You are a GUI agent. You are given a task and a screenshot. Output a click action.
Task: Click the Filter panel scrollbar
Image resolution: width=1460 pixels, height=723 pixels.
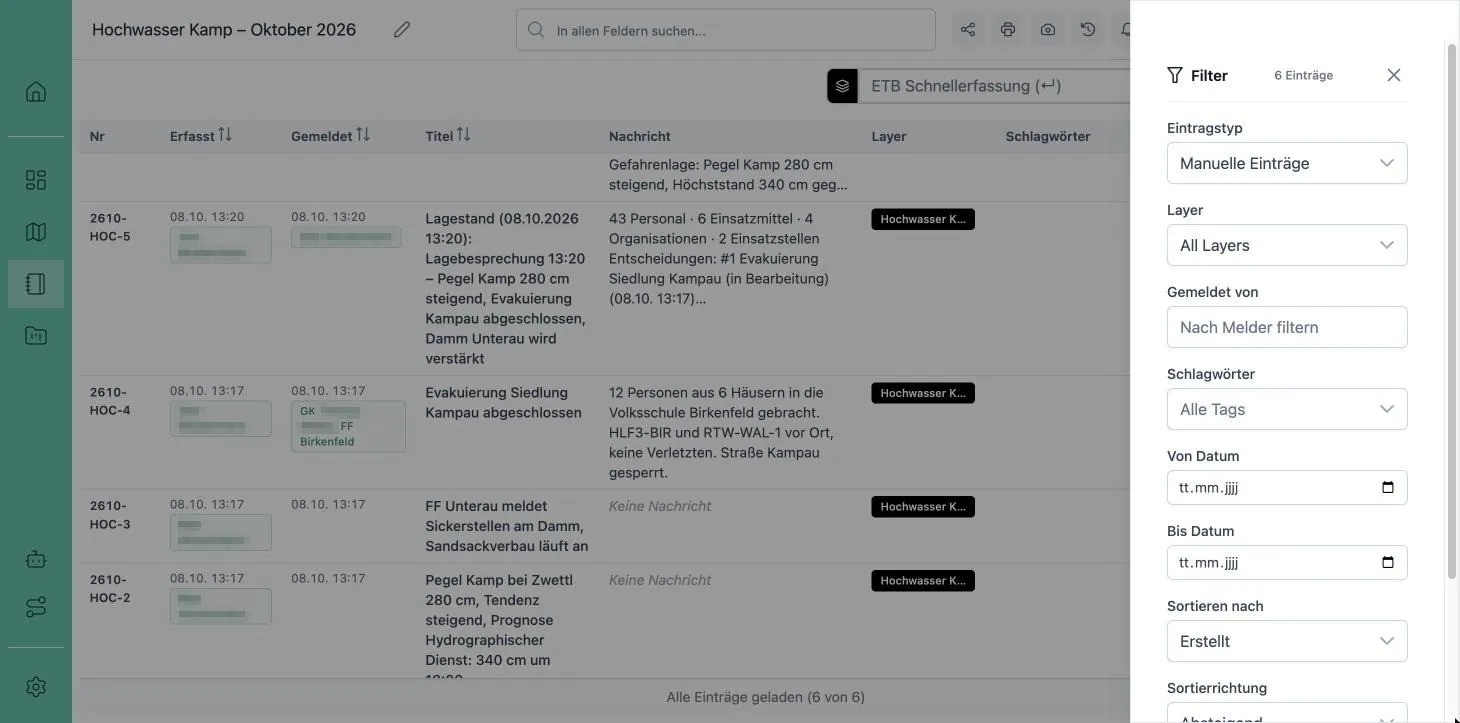pos(1452,310)
